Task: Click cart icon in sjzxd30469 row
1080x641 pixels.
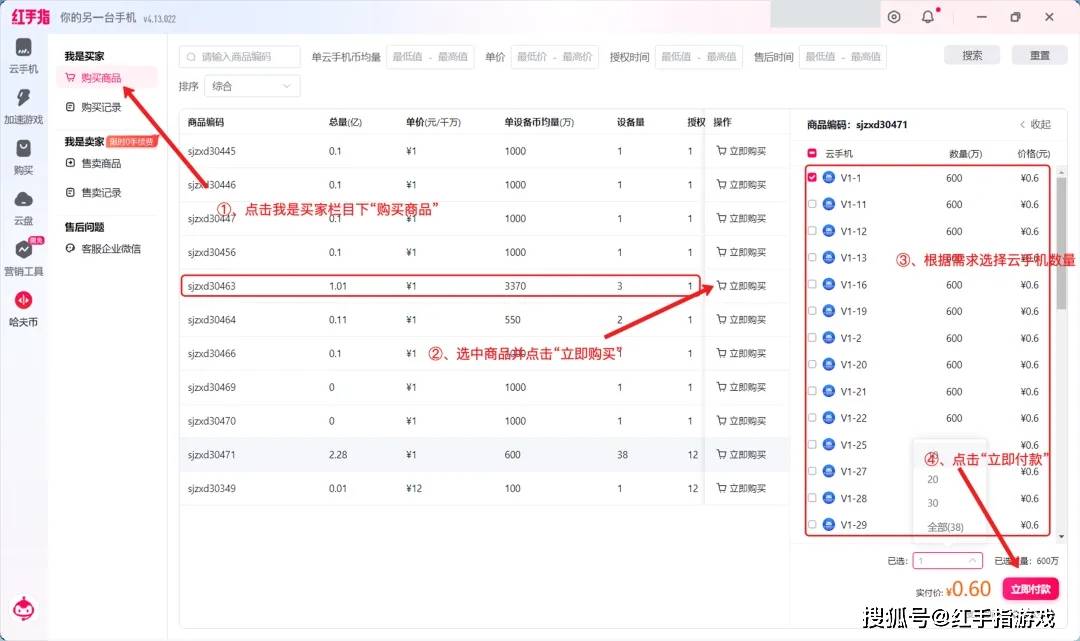Action: tap(721, 387)
